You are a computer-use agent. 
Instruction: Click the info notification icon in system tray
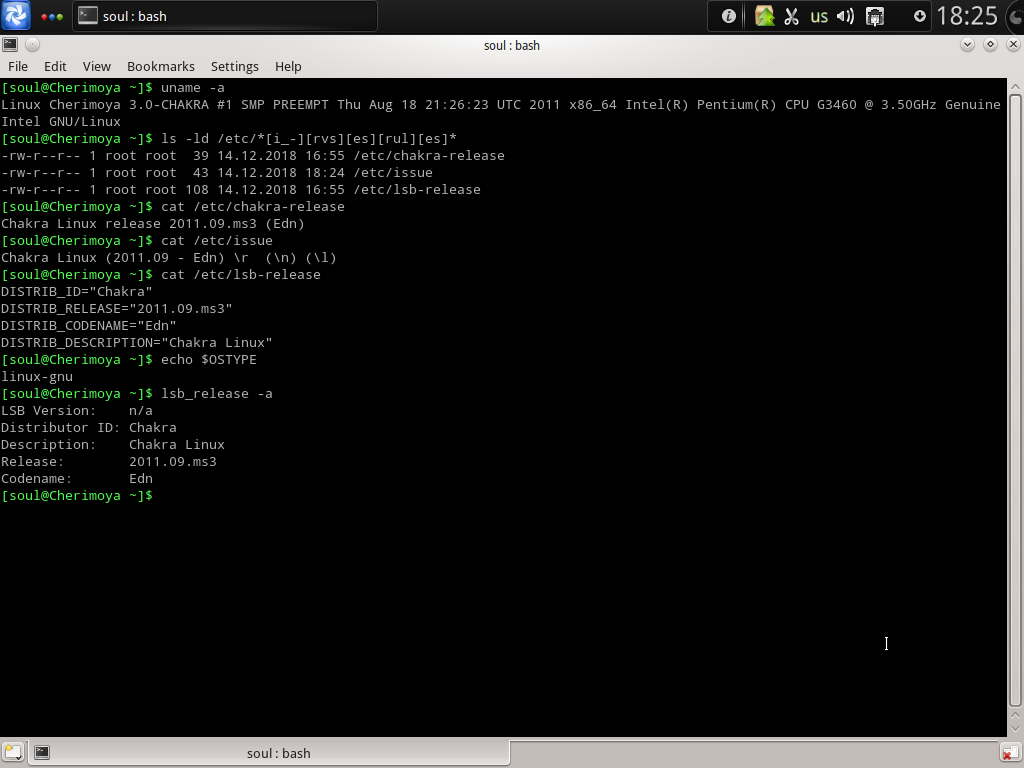729,16
